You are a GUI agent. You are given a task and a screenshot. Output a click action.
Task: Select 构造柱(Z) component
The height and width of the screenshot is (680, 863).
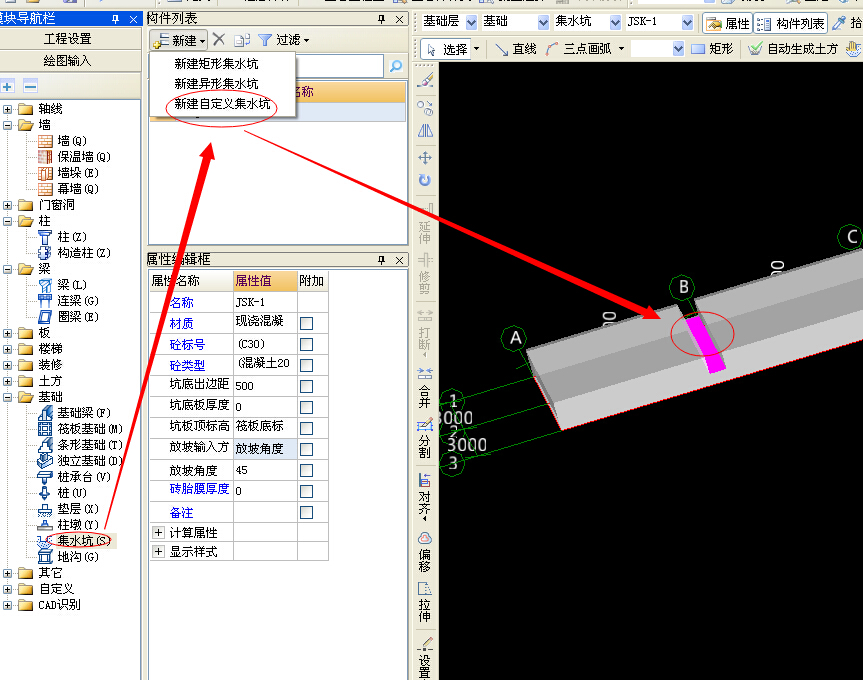coord(84,253)
